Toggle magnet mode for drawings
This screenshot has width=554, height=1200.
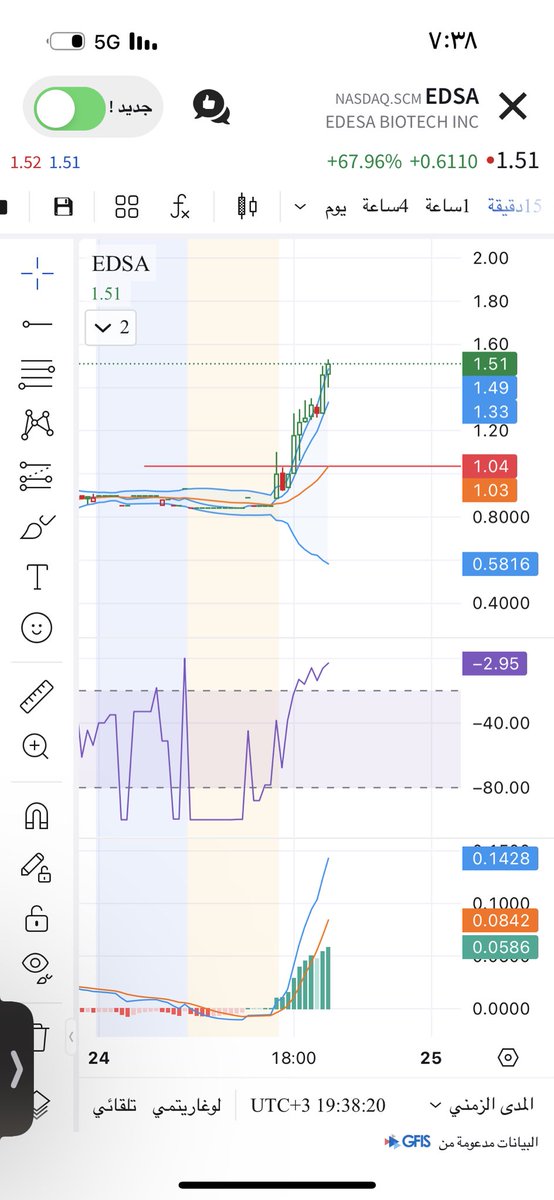tap(37, 815)
